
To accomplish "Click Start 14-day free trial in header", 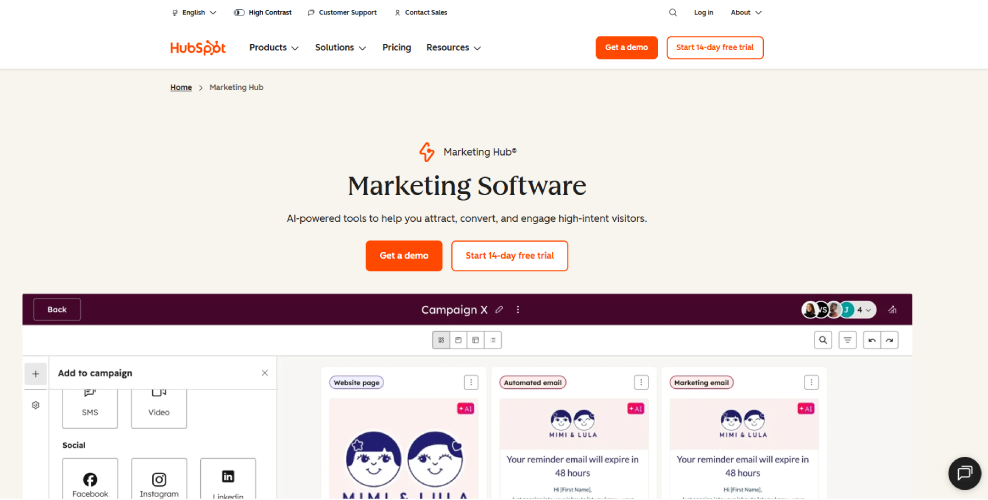I will point(715,48).
